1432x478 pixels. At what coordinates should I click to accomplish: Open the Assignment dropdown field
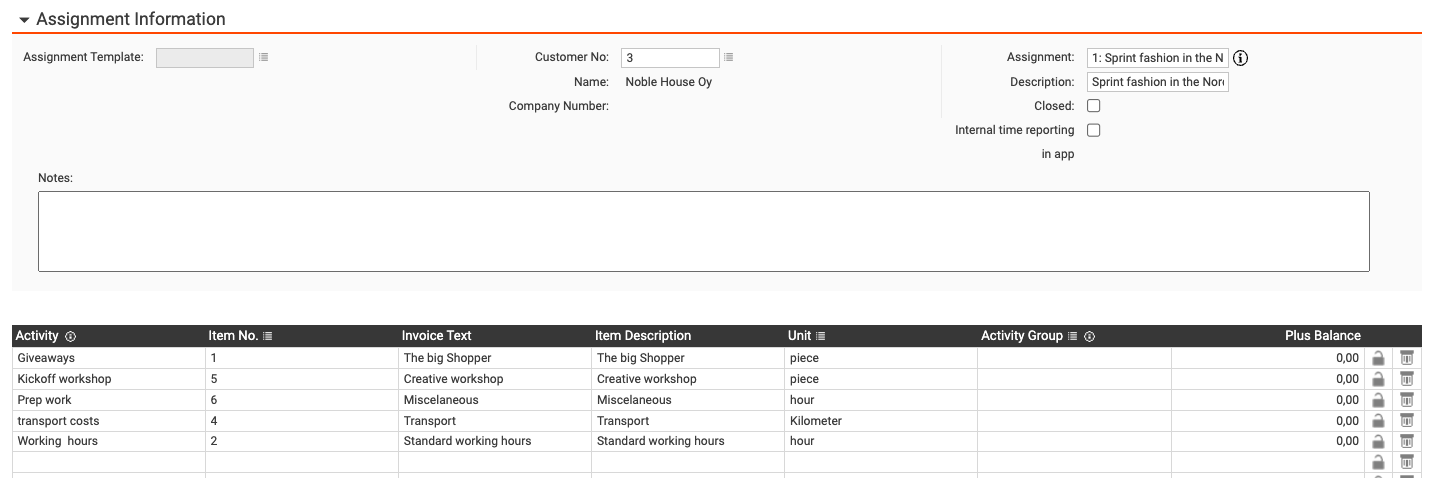click(x=1157, y=58)
